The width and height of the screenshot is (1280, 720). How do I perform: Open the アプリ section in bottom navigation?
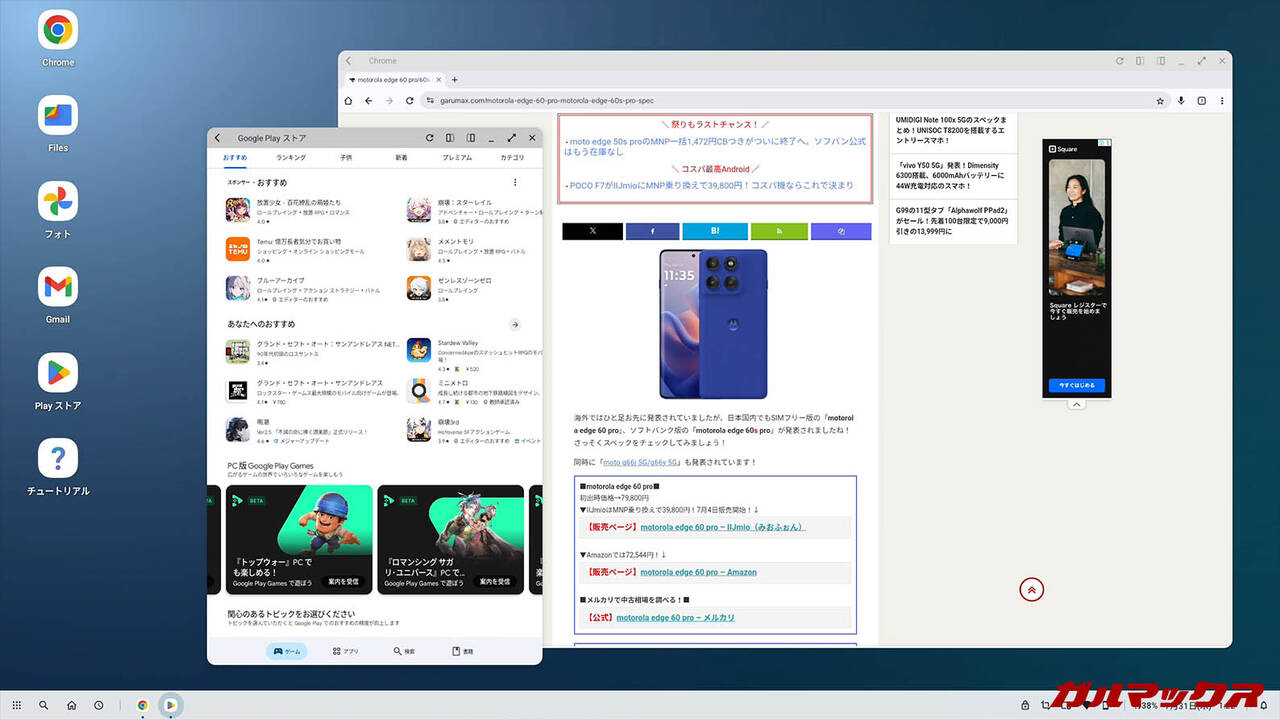(x=345, y=651)
